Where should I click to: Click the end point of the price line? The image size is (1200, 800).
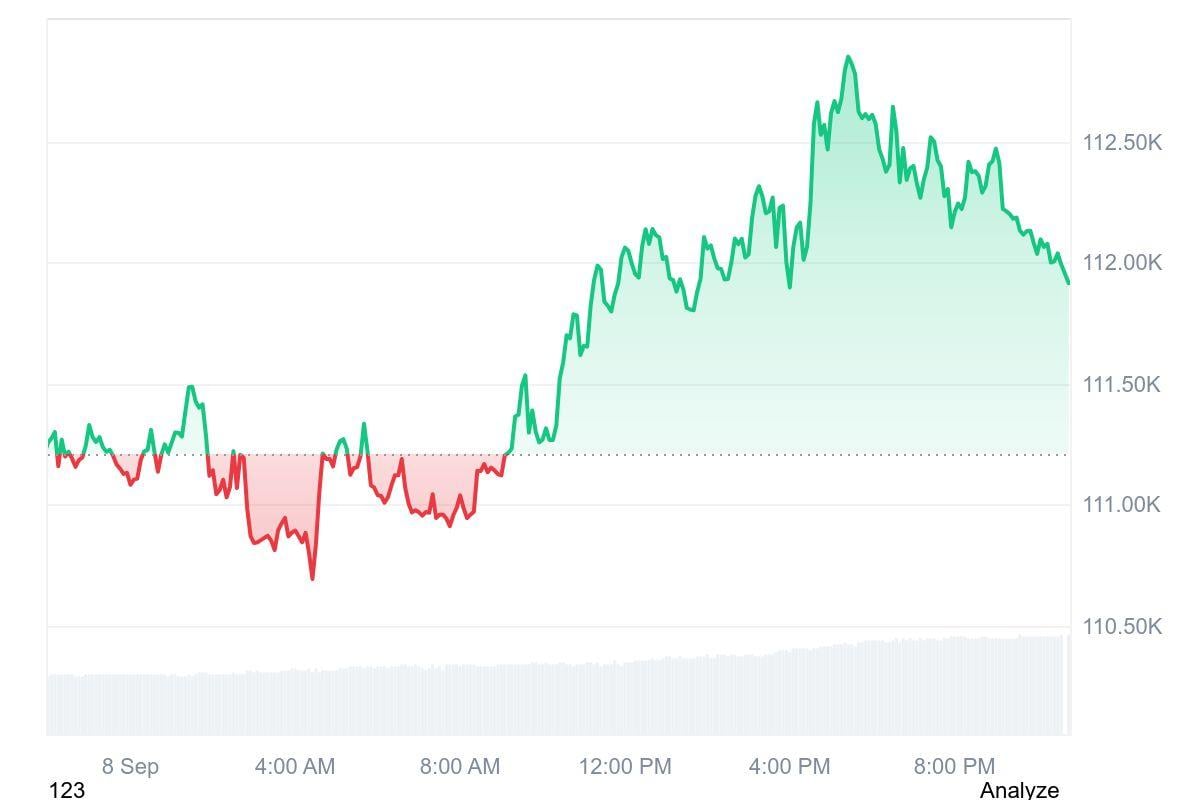tap(1068, 283)
